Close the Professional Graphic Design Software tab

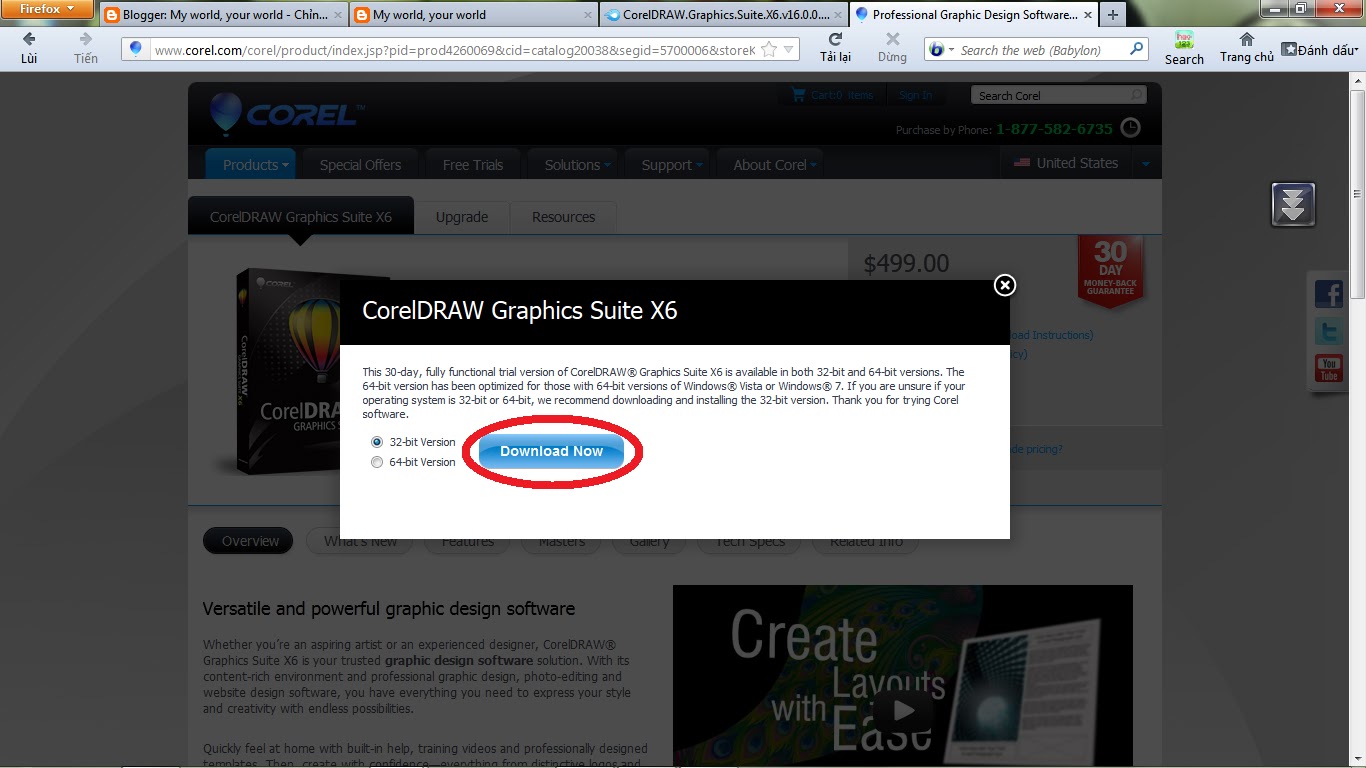(1087, 16)
